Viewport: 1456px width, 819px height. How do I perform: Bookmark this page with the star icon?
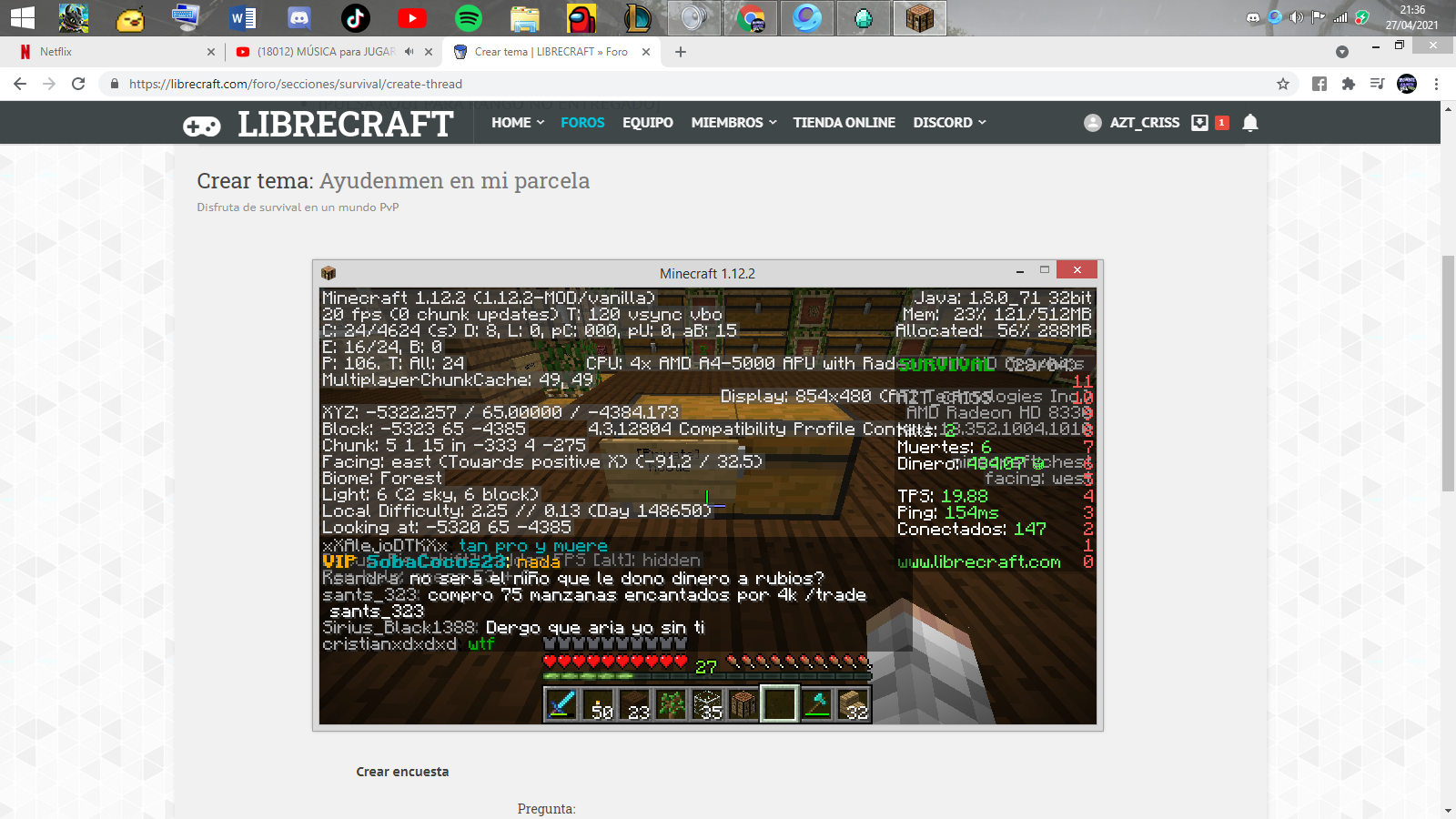click(1283, 84)
